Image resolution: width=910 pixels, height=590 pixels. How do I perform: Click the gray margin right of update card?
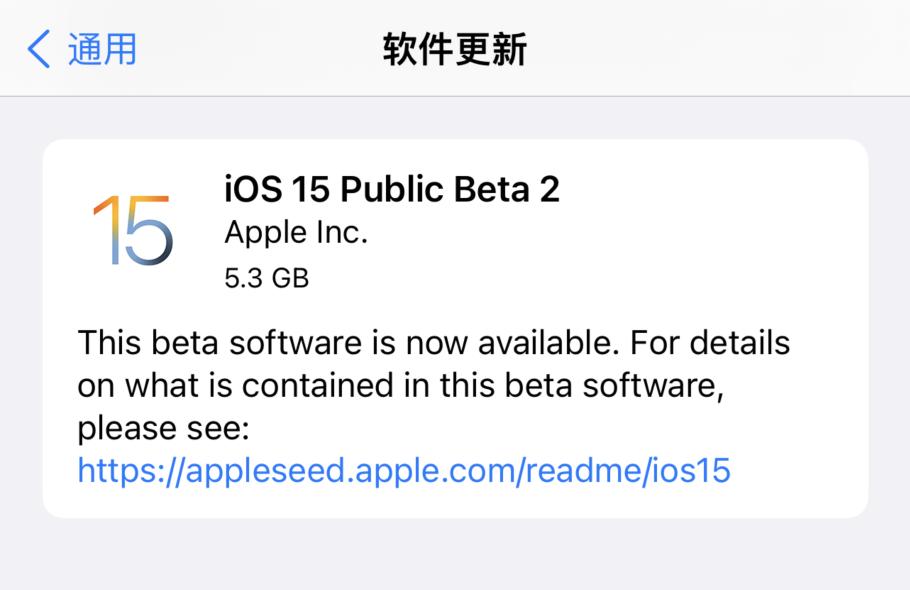tap(889, 330)
